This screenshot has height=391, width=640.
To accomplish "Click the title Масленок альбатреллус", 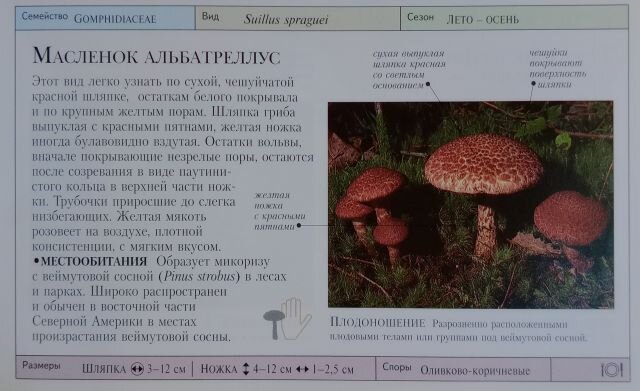I will pos(156,56).
